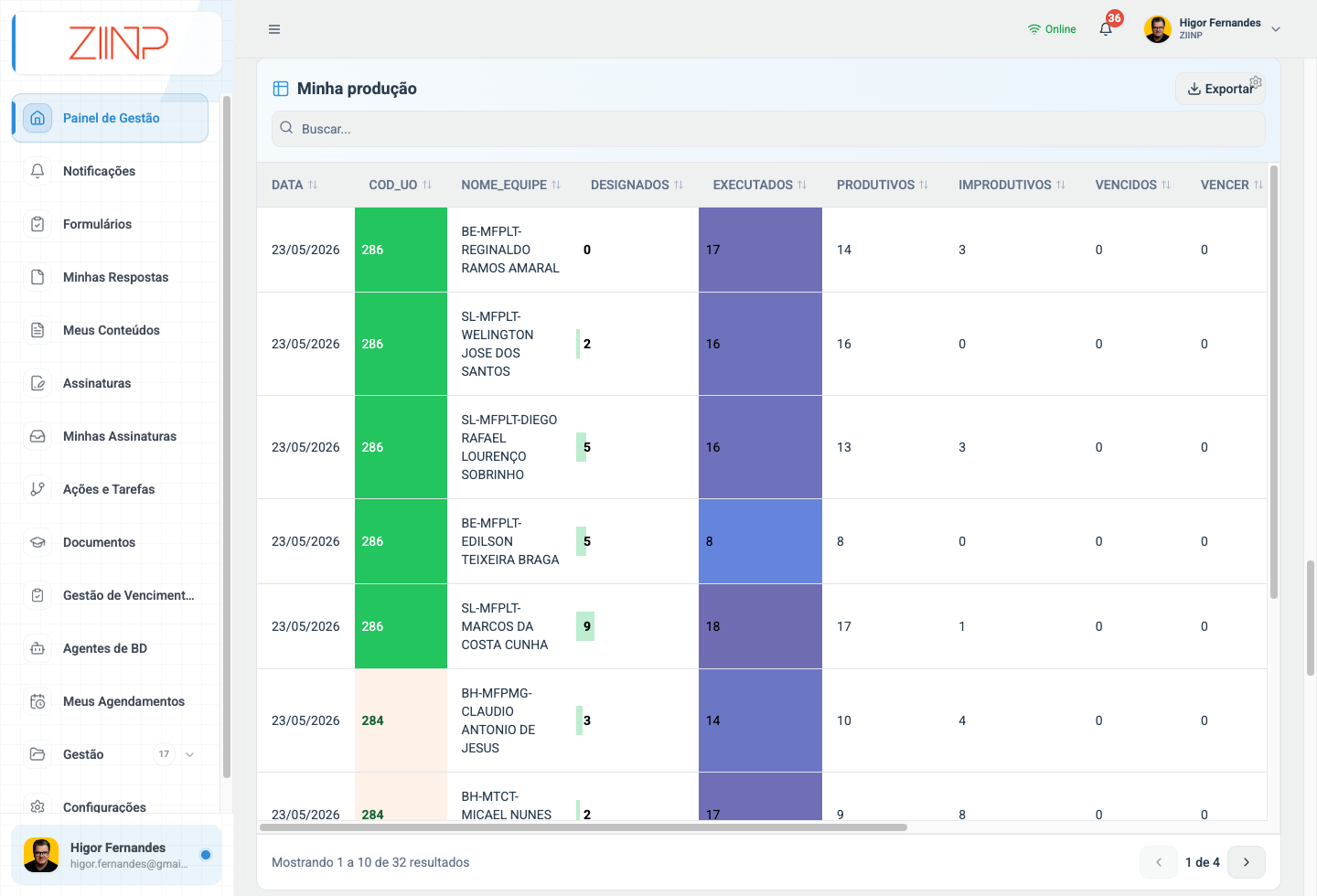Open Minhas Respostas in sidebar
1317x896 pixels.
click(111, 277)
